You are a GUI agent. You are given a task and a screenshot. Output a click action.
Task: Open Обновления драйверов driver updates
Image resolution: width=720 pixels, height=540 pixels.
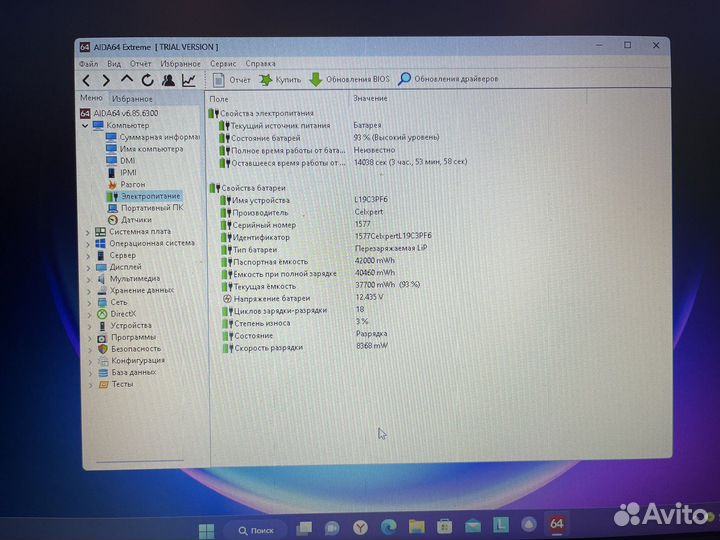tap(448, 79)
